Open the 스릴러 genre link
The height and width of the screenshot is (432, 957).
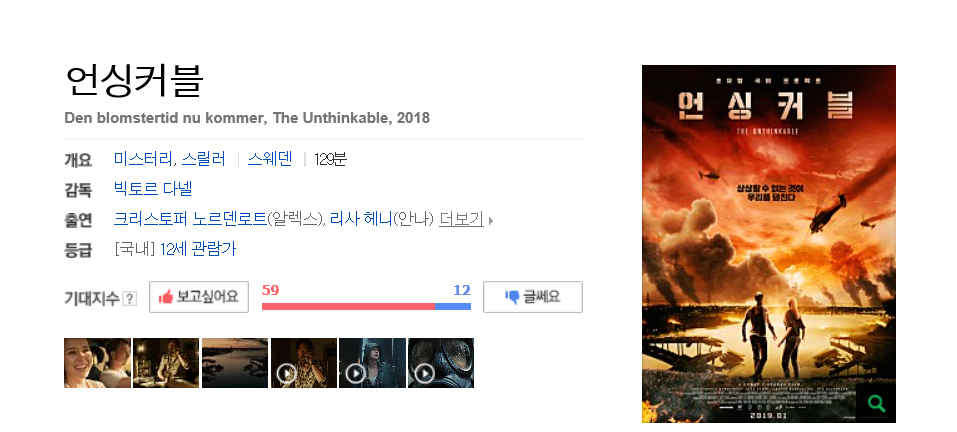tap(204, 159)
